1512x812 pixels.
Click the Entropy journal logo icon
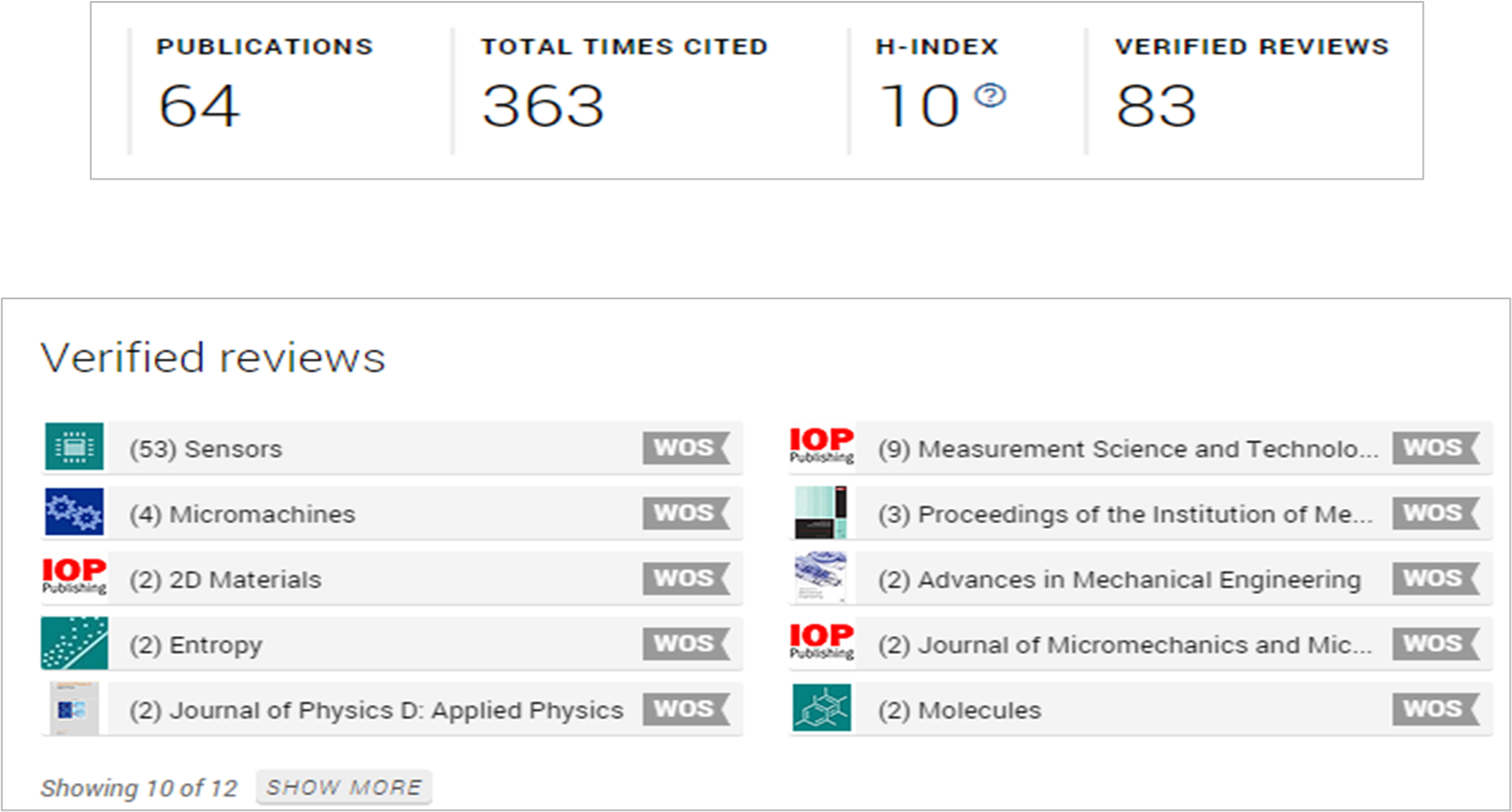(74, 643)
